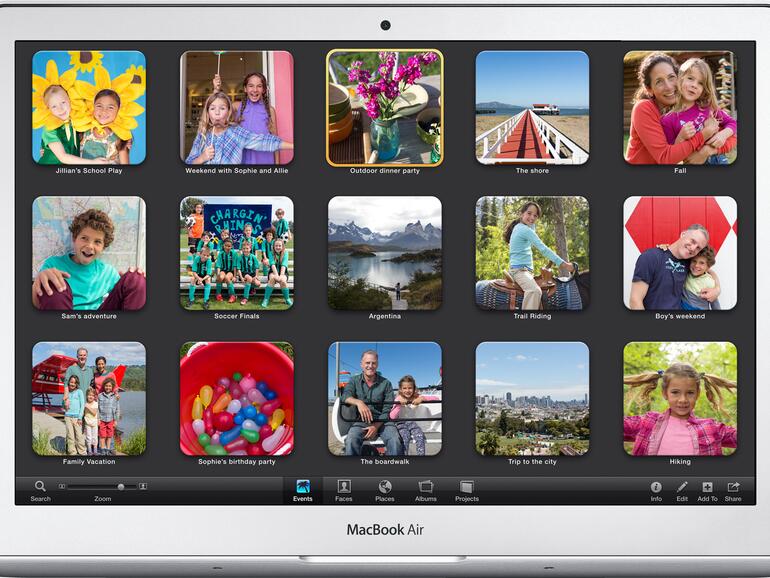770x578 pixels.
Task: Open the Argentina event thumbnail
Action: tap(385, 253)
